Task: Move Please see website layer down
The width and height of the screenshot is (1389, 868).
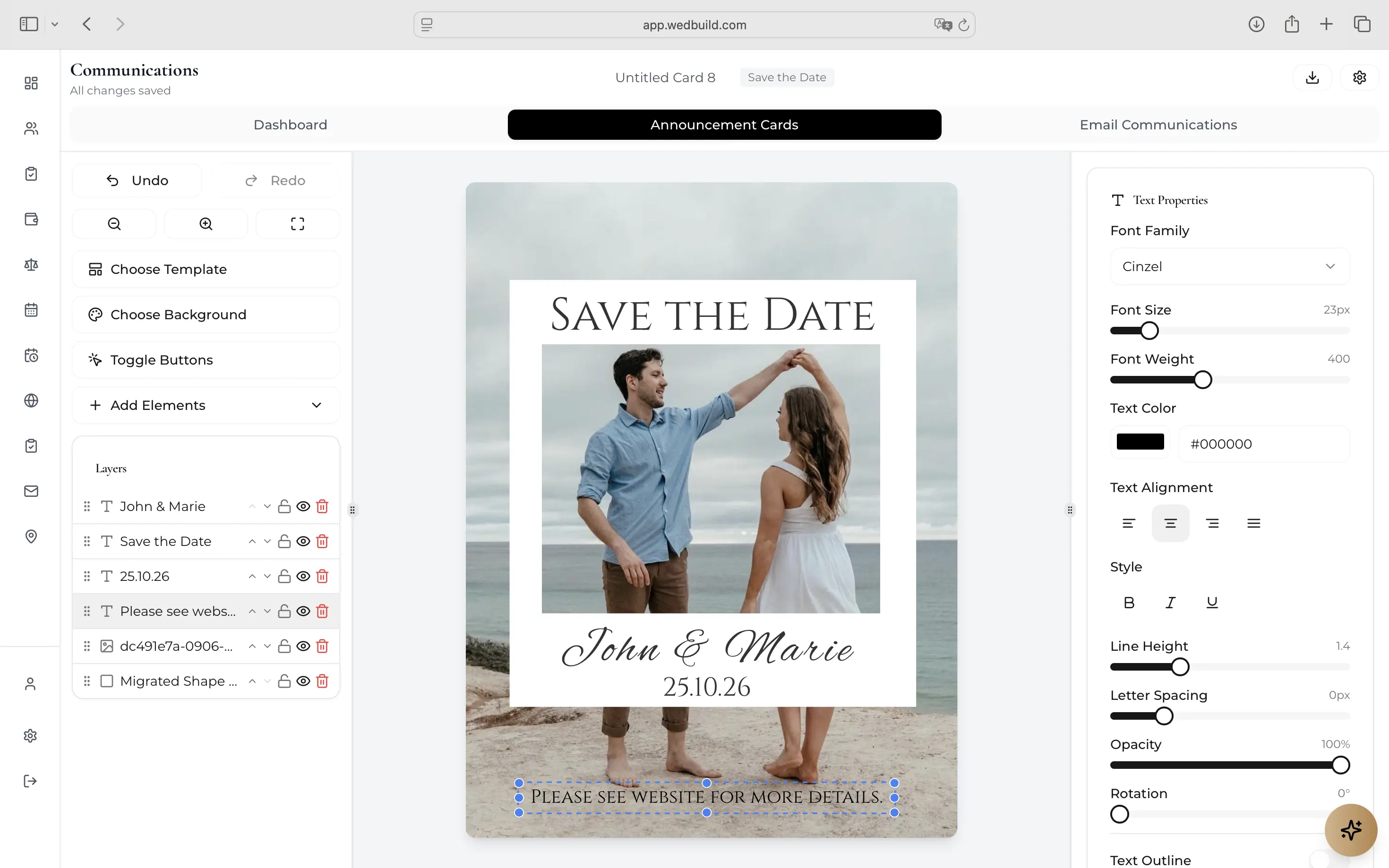Action: pyautogui.click(x=267, y=612)
